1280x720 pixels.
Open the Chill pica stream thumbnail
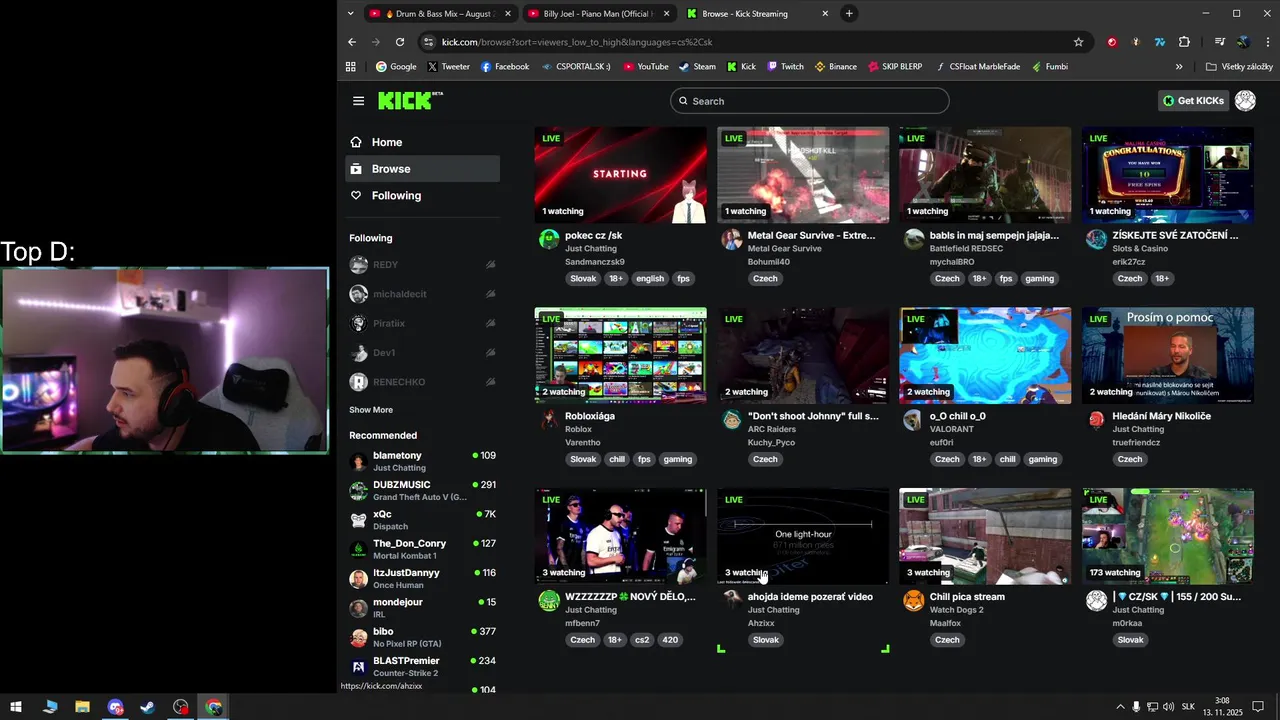(985, 536)
